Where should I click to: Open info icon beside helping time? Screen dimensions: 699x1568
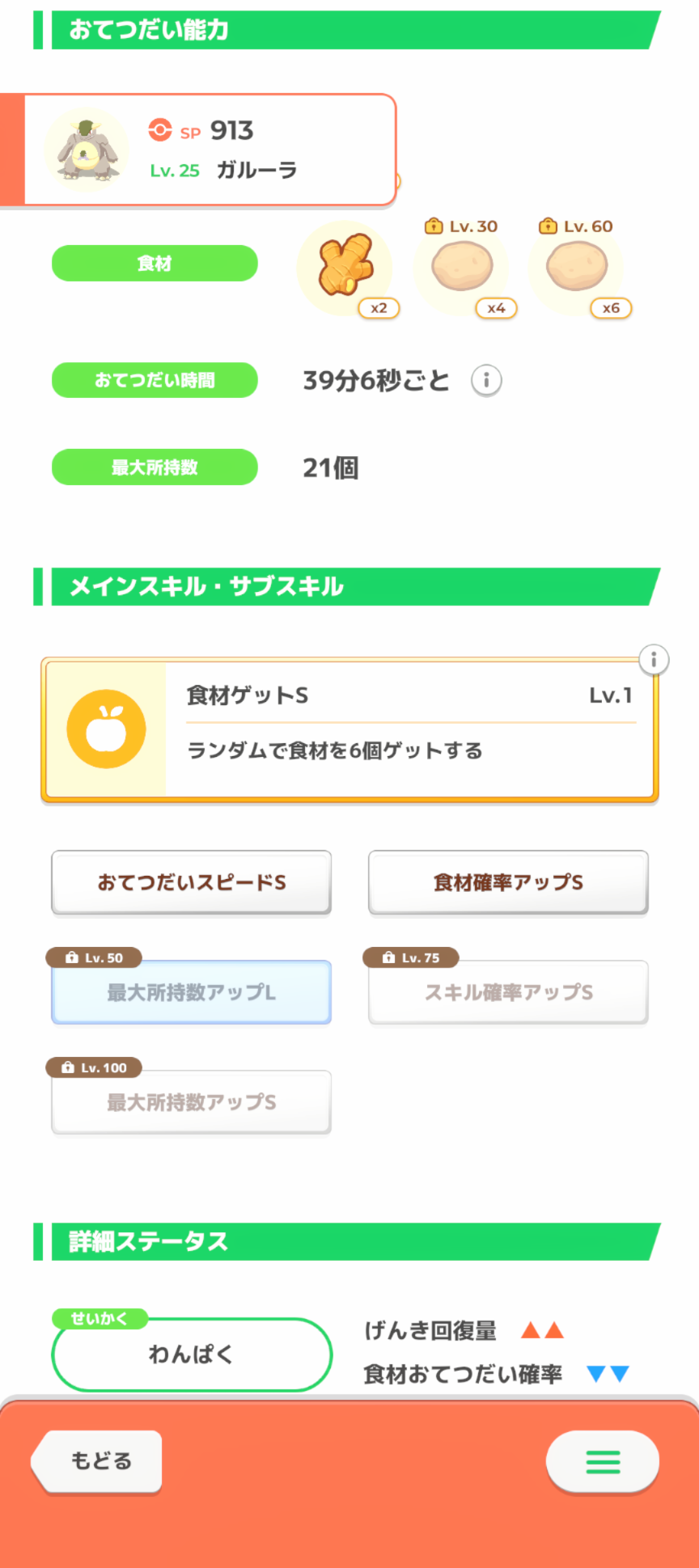point(486,380)
